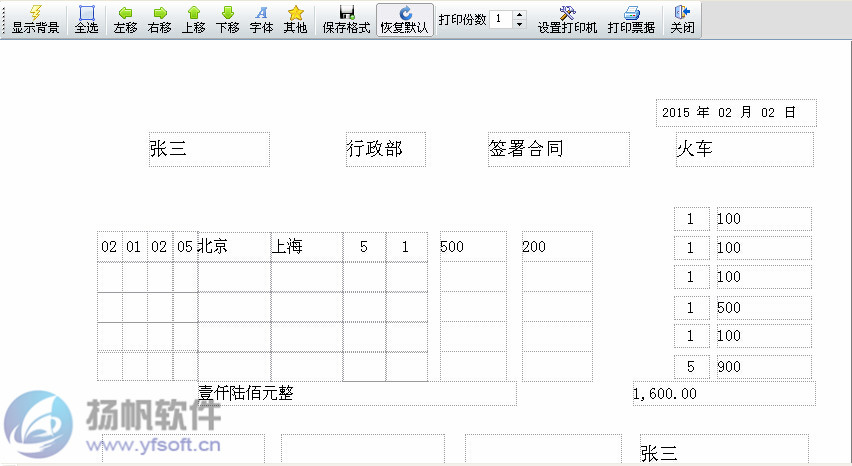Select all with 全选 icon
The width and height of the screenshot is (852, 466).
tap(86, 19)
